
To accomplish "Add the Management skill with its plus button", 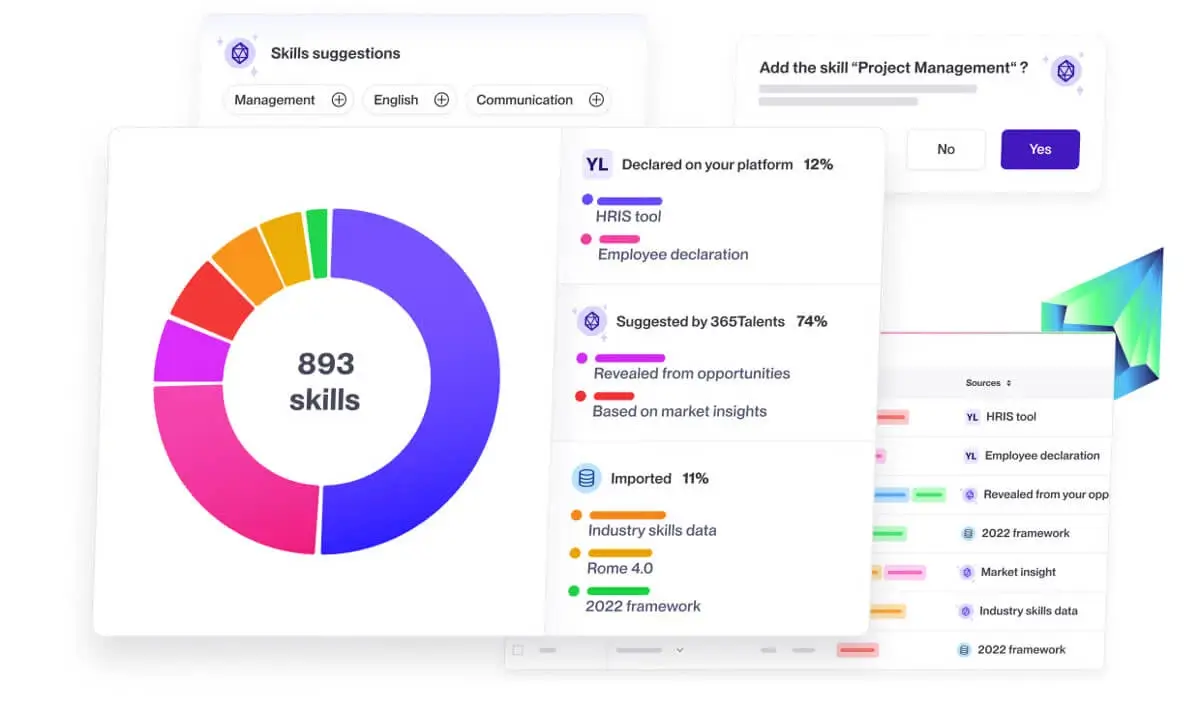I will pos(339,100).
